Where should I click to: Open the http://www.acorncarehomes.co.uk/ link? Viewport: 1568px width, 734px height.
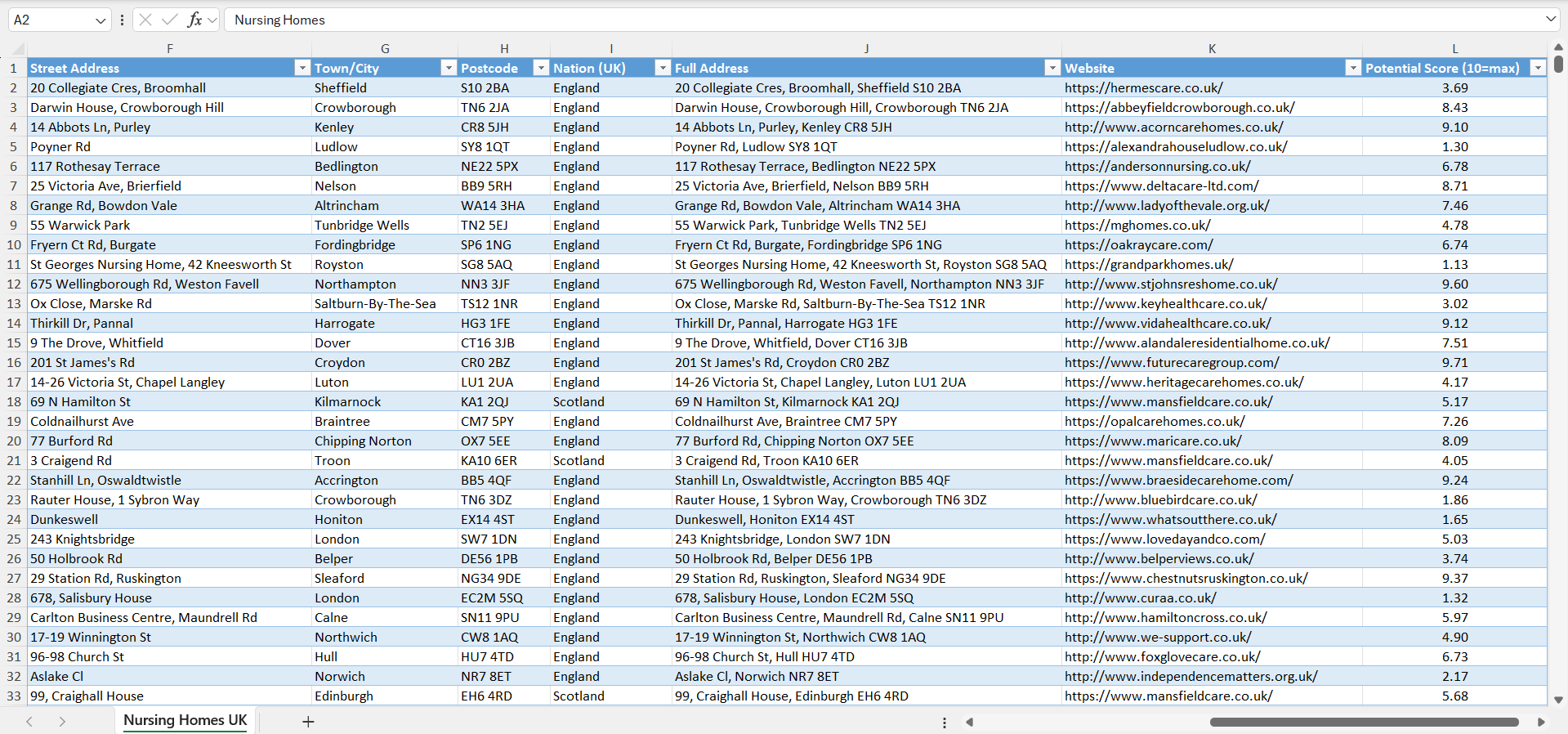[1173, 127]
